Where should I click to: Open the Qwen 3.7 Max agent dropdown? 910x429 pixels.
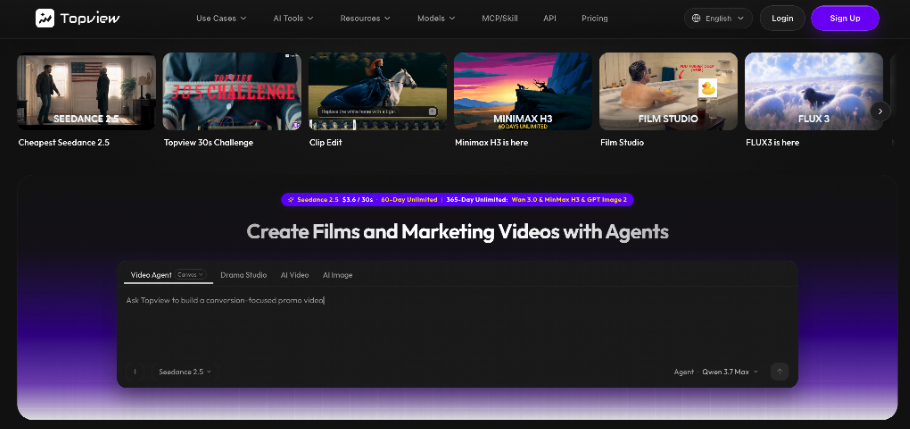(730, 372)
